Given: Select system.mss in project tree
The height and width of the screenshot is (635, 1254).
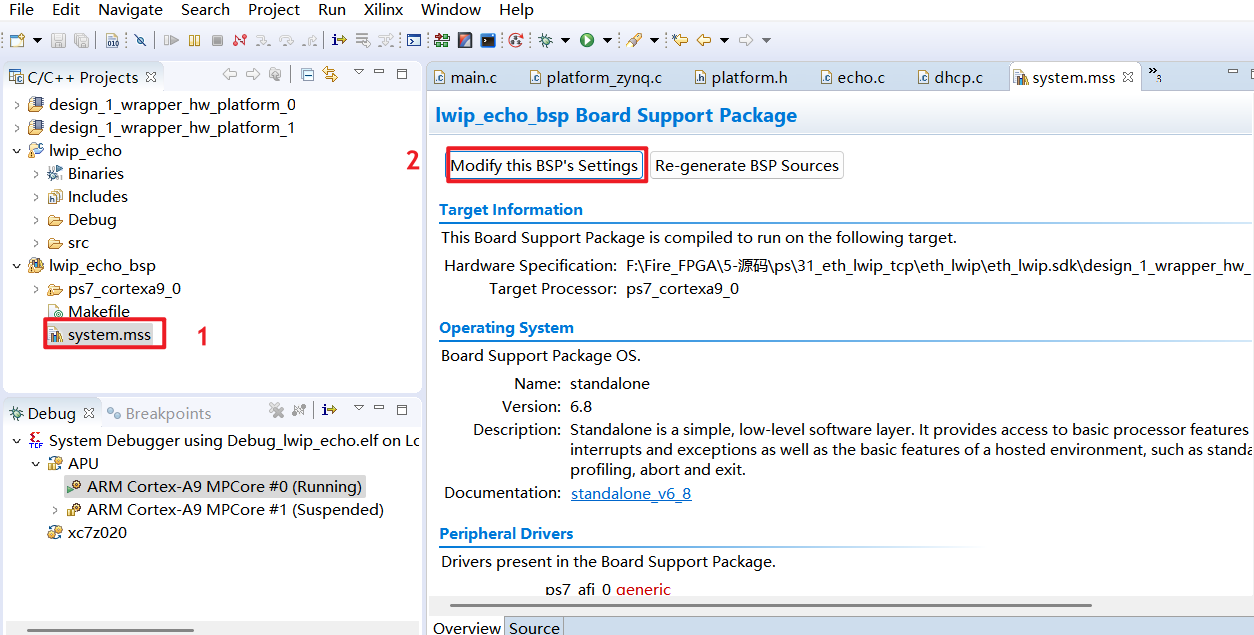Looking at the screenshot, I should (x=108, y=335).
